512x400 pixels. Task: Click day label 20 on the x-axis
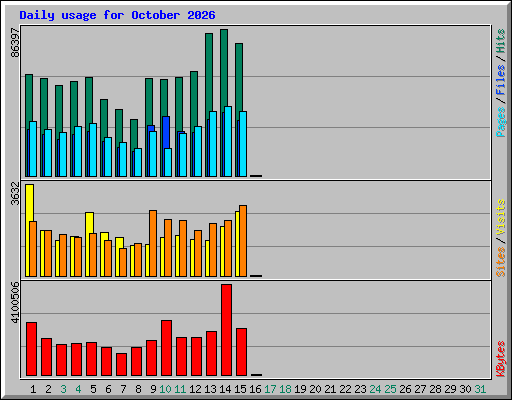[316, 389]
